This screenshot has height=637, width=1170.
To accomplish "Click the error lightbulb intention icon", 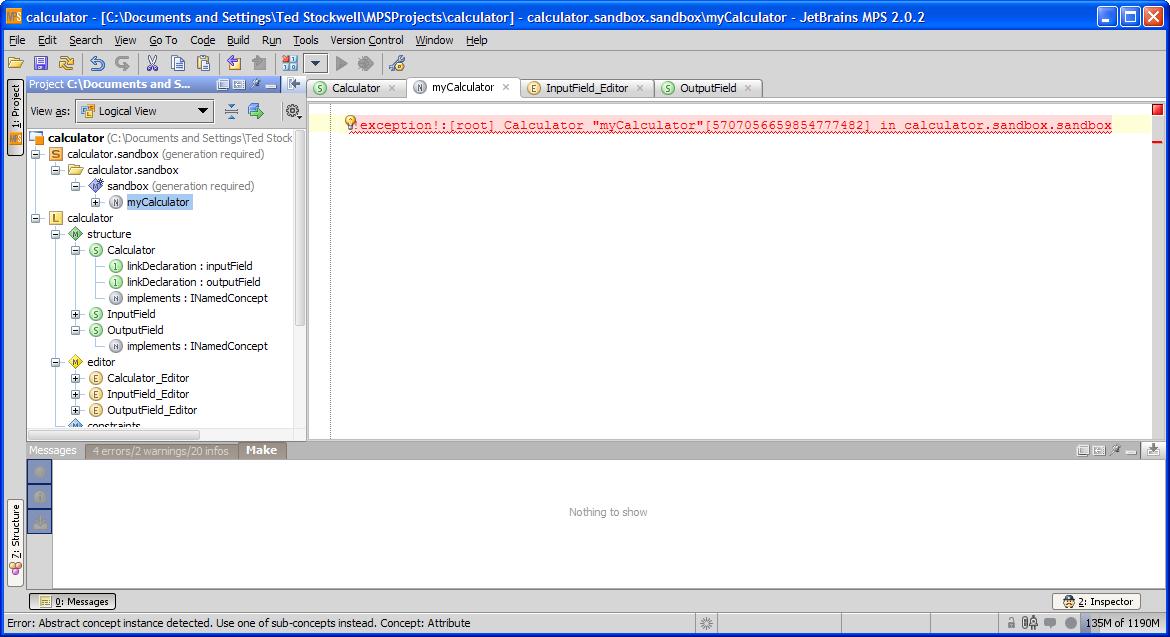I will click(x=351, y=123).
